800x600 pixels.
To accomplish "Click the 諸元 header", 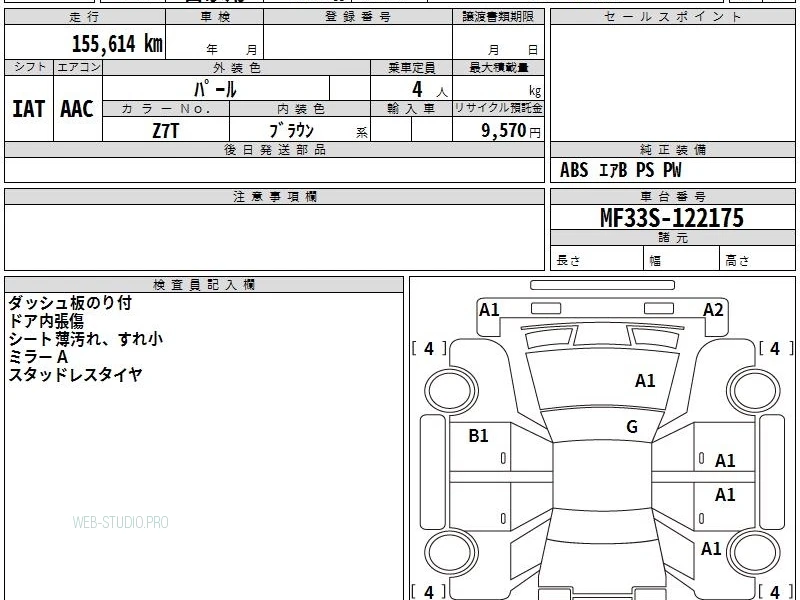I will pyautogui.click(x=672, y=238).
